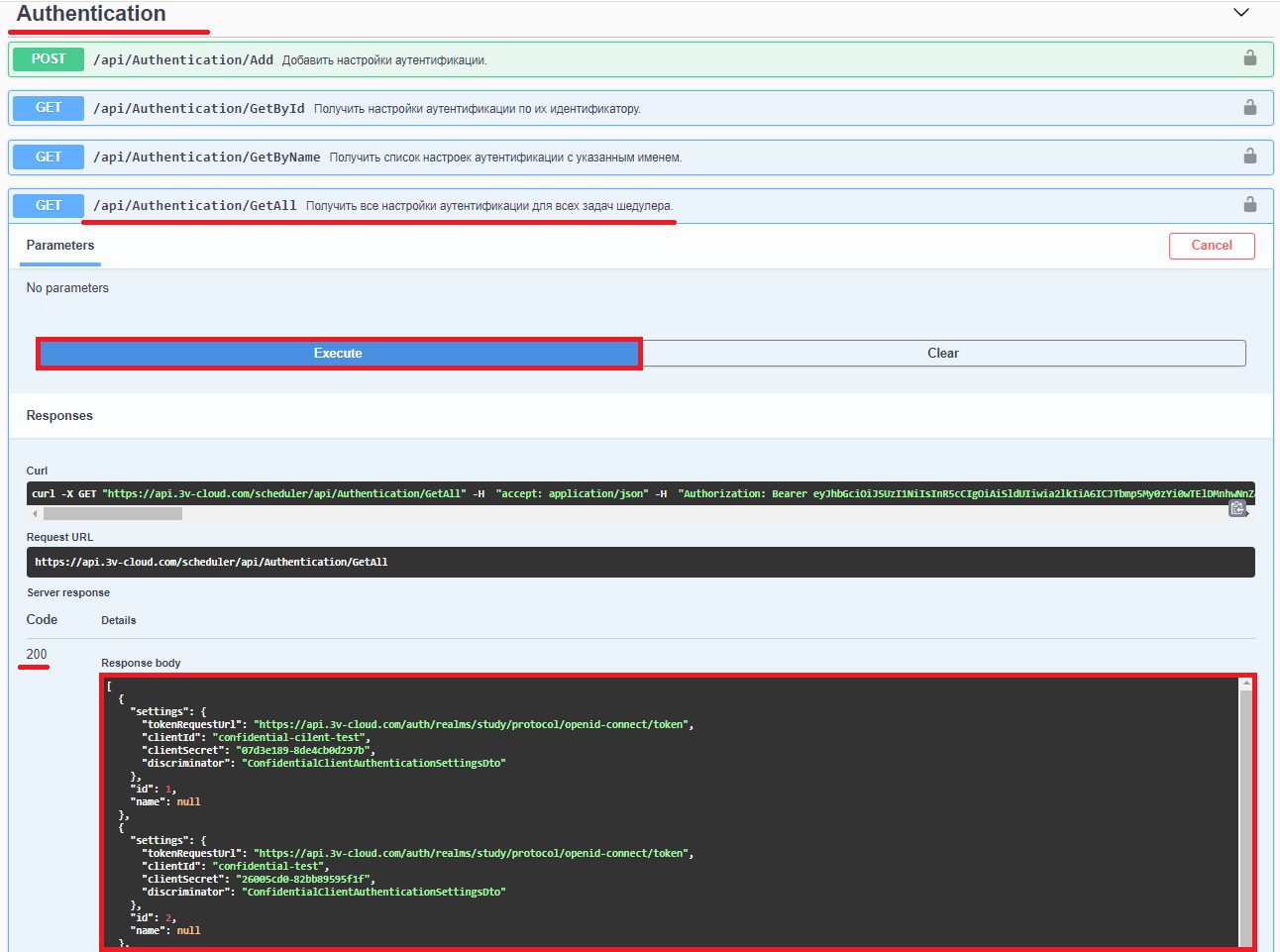
Task: Click the Code column header
Action: 42,619
